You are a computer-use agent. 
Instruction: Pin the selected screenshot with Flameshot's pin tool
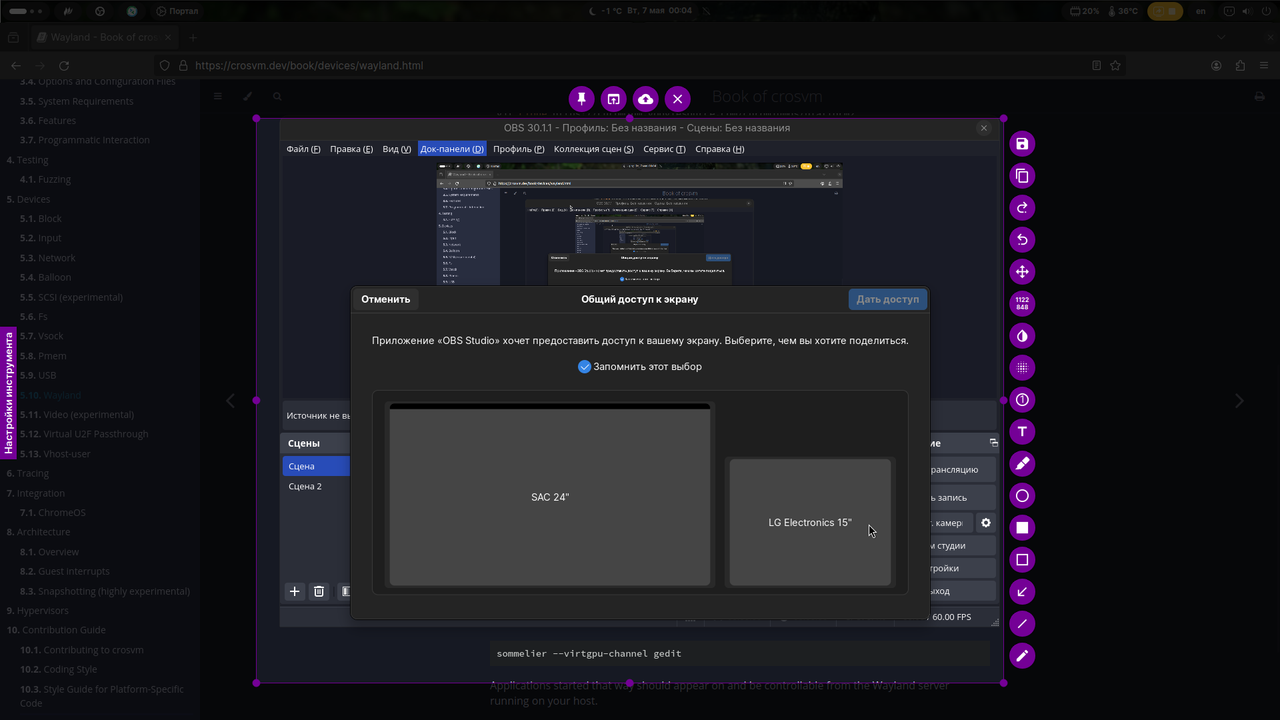click(x=581, y=99)
